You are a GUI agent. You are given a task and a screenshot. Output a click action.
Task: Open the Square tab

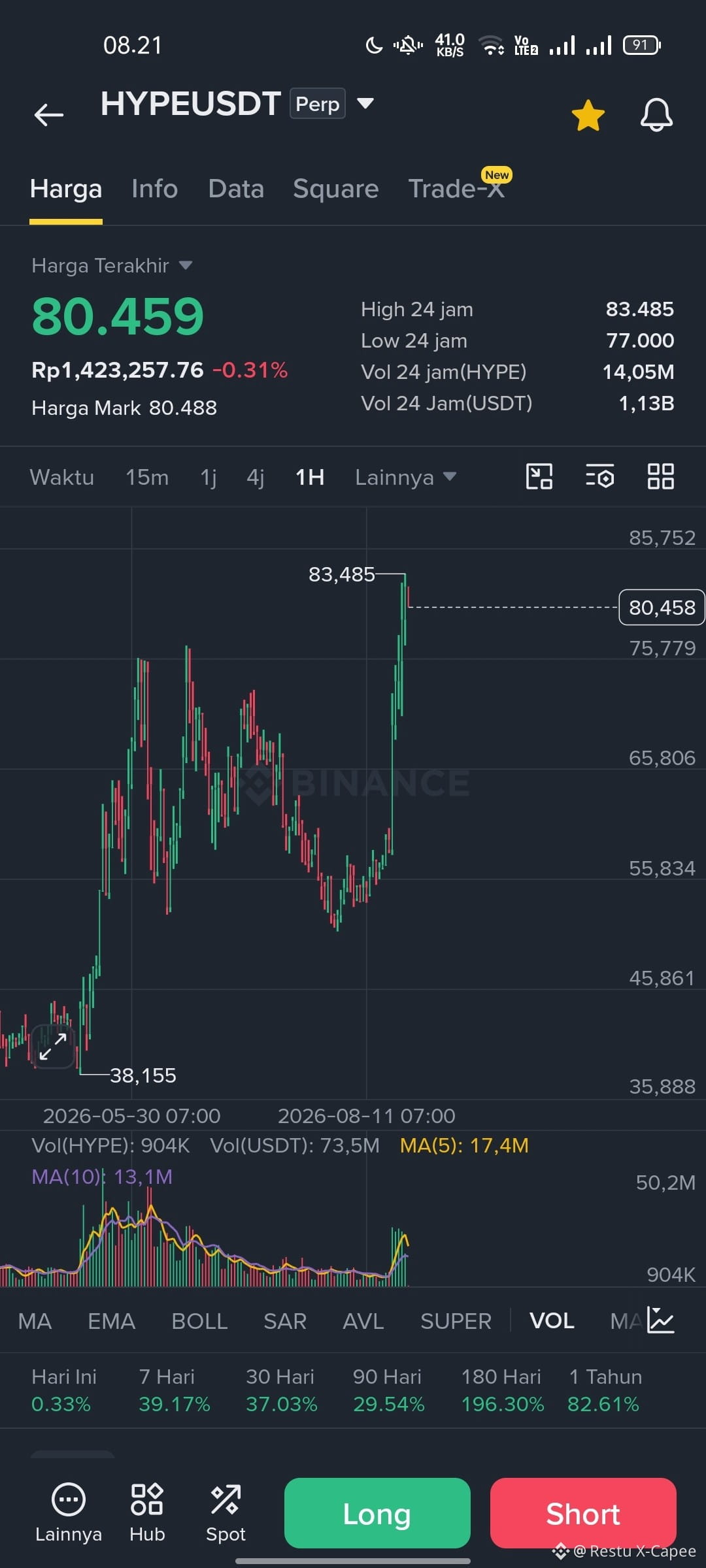[336, 189]
